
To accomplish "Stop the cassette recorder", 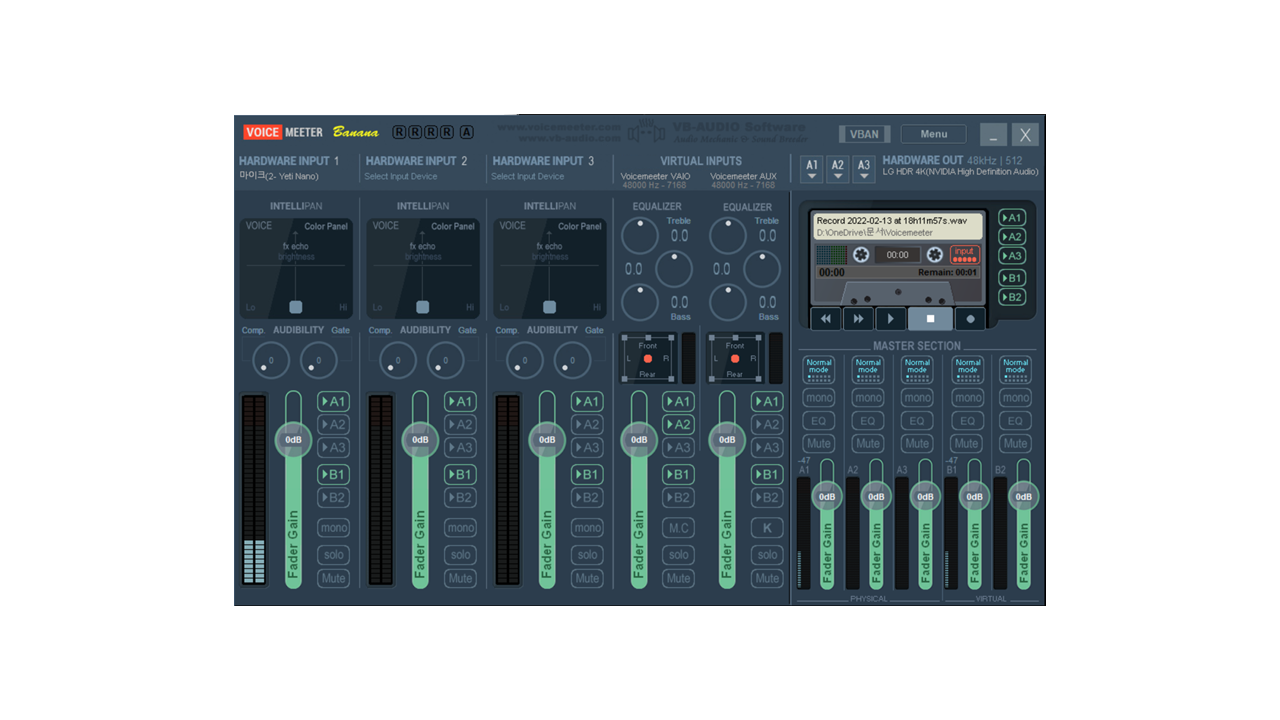I will [x=930, y=319].
